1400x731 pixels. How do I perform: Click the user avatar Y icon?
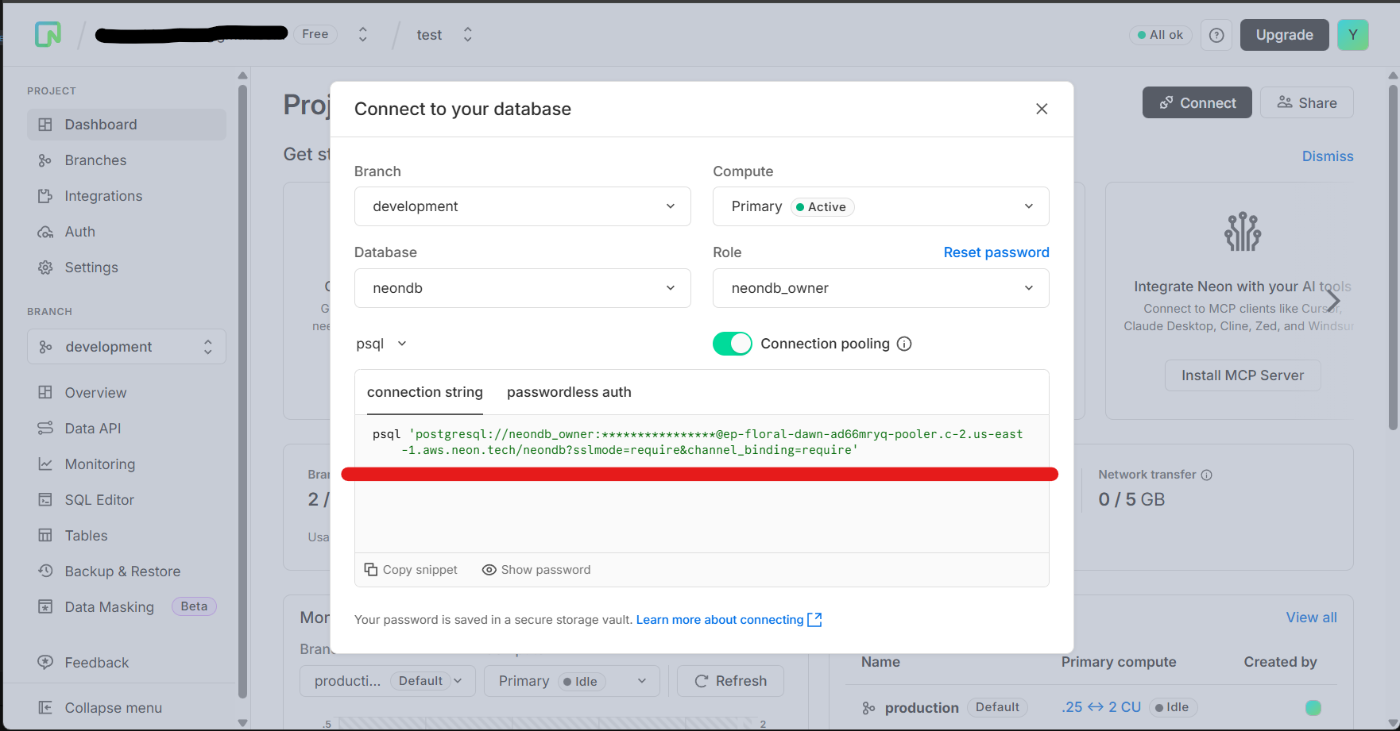(x=1352, y=35)
